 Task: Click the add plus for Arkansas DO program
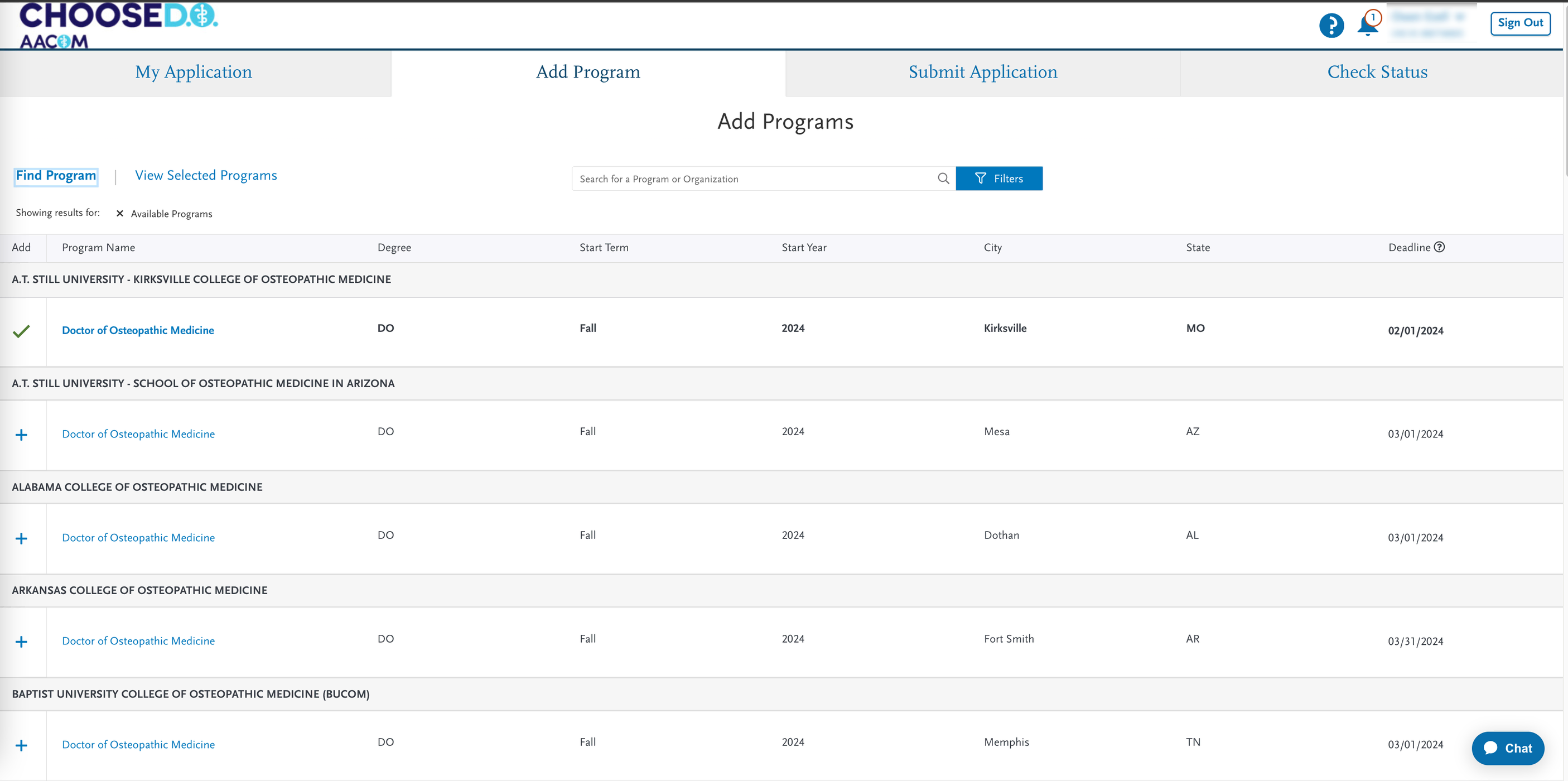point(22,641)
